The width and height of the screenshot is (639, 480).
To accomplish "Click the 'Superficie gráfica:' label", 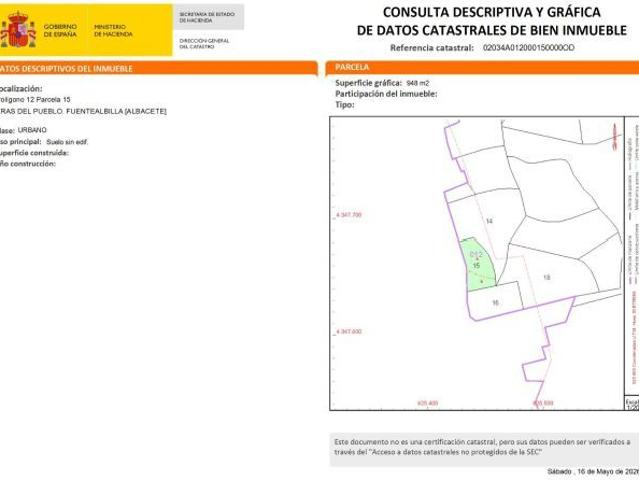I will (368, 83).
